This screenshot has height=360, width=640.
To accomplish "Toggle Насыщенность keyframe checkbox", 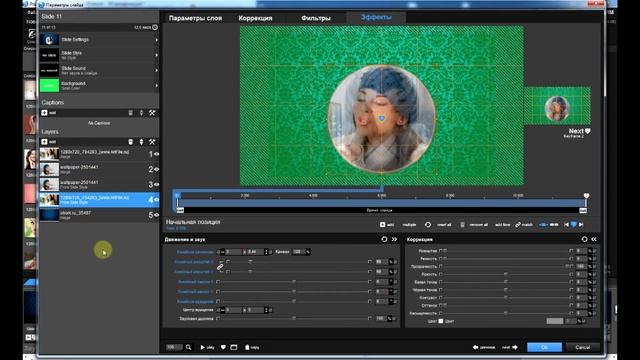I will (440, 313).
